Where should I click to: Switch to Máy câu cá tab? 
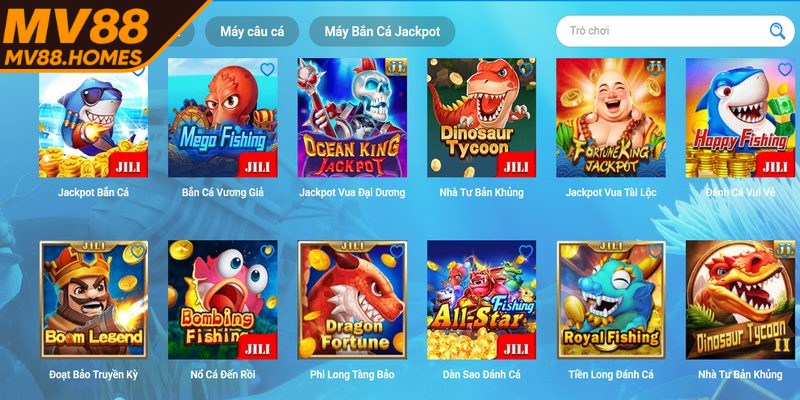[252, 31]
